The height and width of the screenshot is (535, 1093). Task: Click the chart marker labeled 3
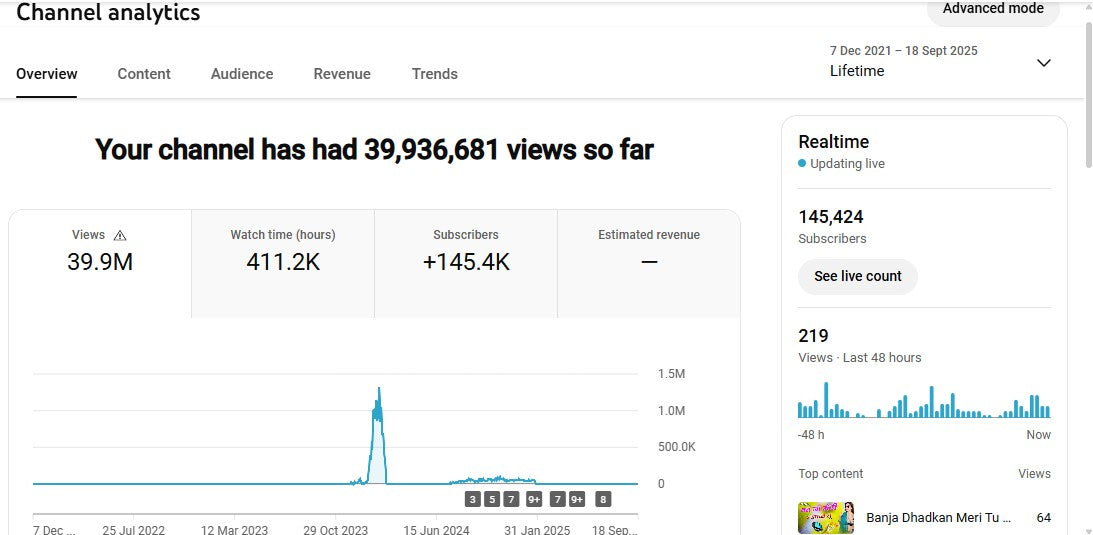tap(473, 499)
